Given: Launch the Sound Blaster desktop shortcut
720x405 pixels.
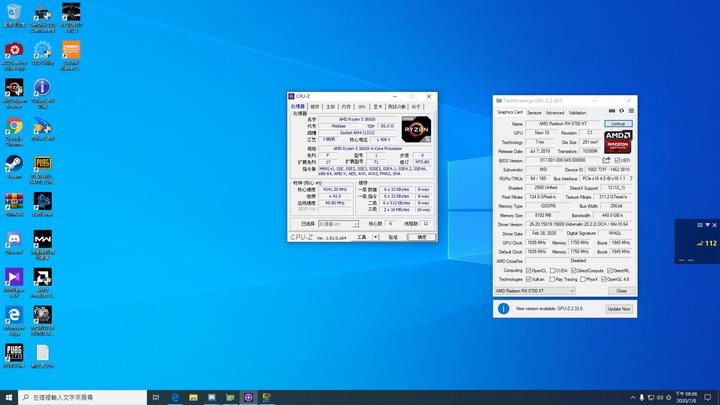Looking at the screenshot, I should click(71, 55).
